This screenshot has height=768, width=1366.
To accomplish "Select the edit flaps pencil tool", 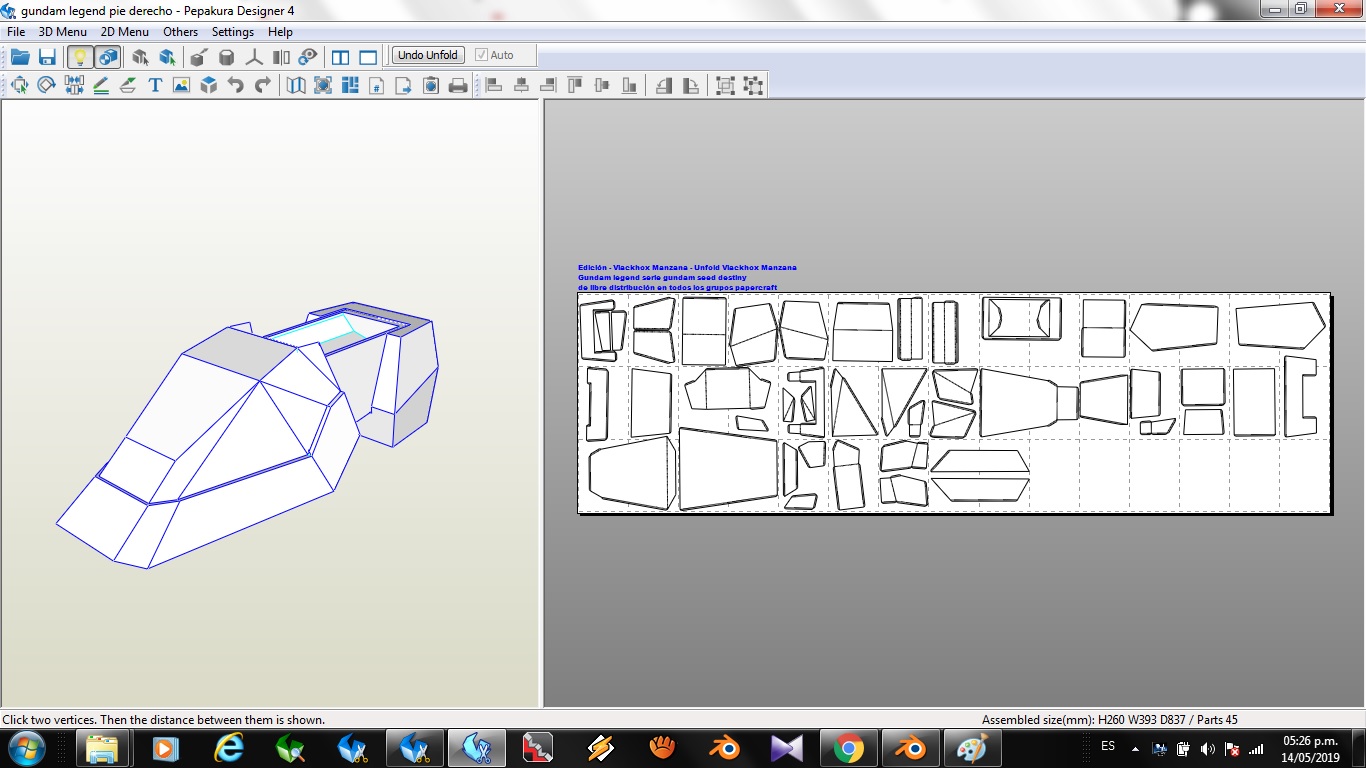I will coord(100,85).
